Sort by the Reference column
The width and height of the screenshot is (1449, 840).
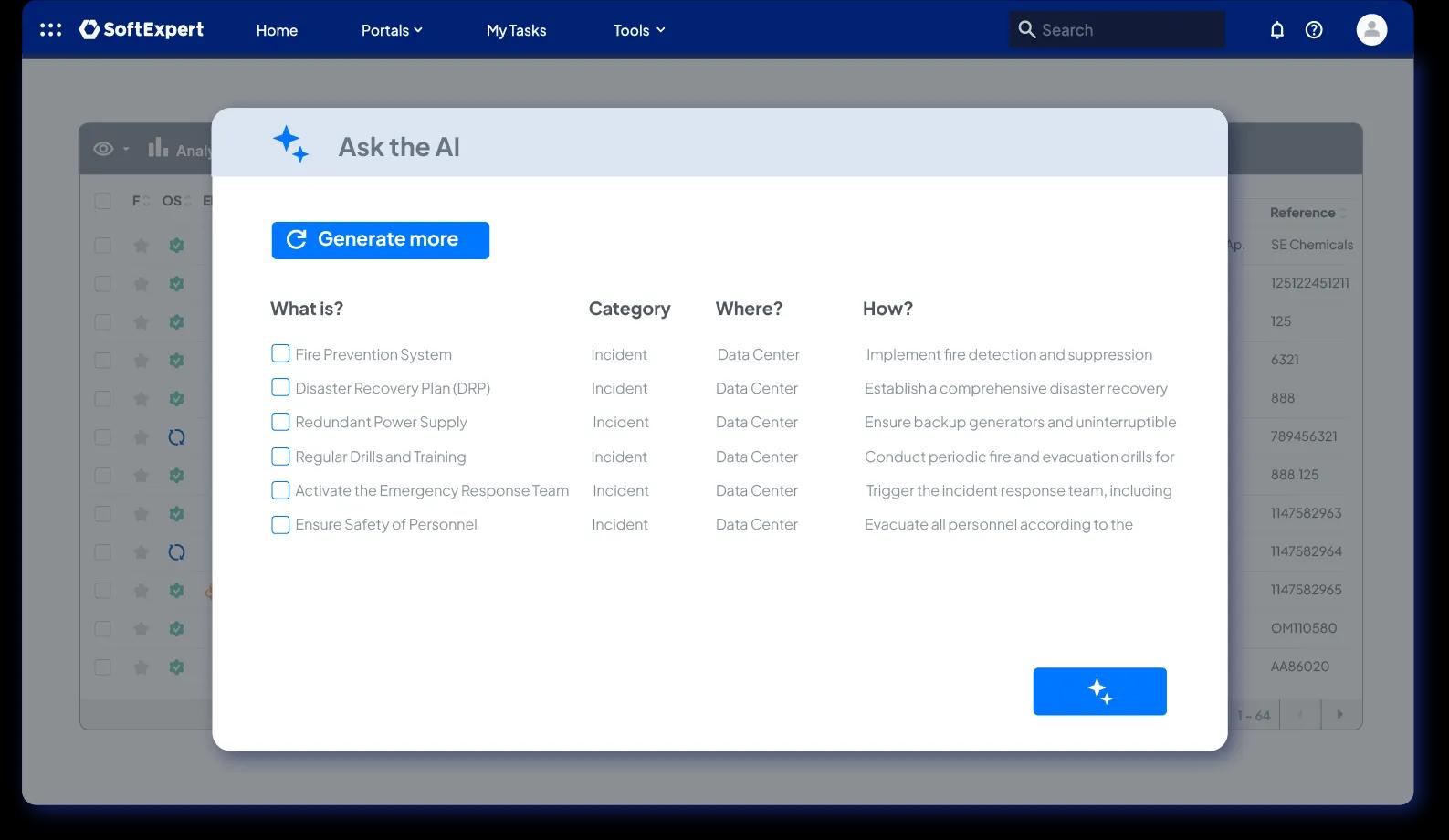click(1307, 213)
